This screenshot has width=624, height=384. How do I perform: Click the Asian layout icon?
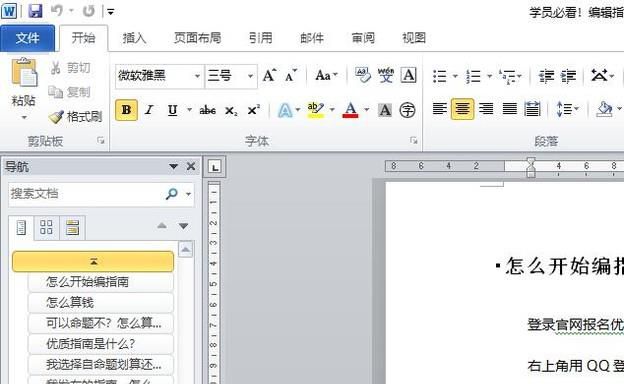point(599,76)
